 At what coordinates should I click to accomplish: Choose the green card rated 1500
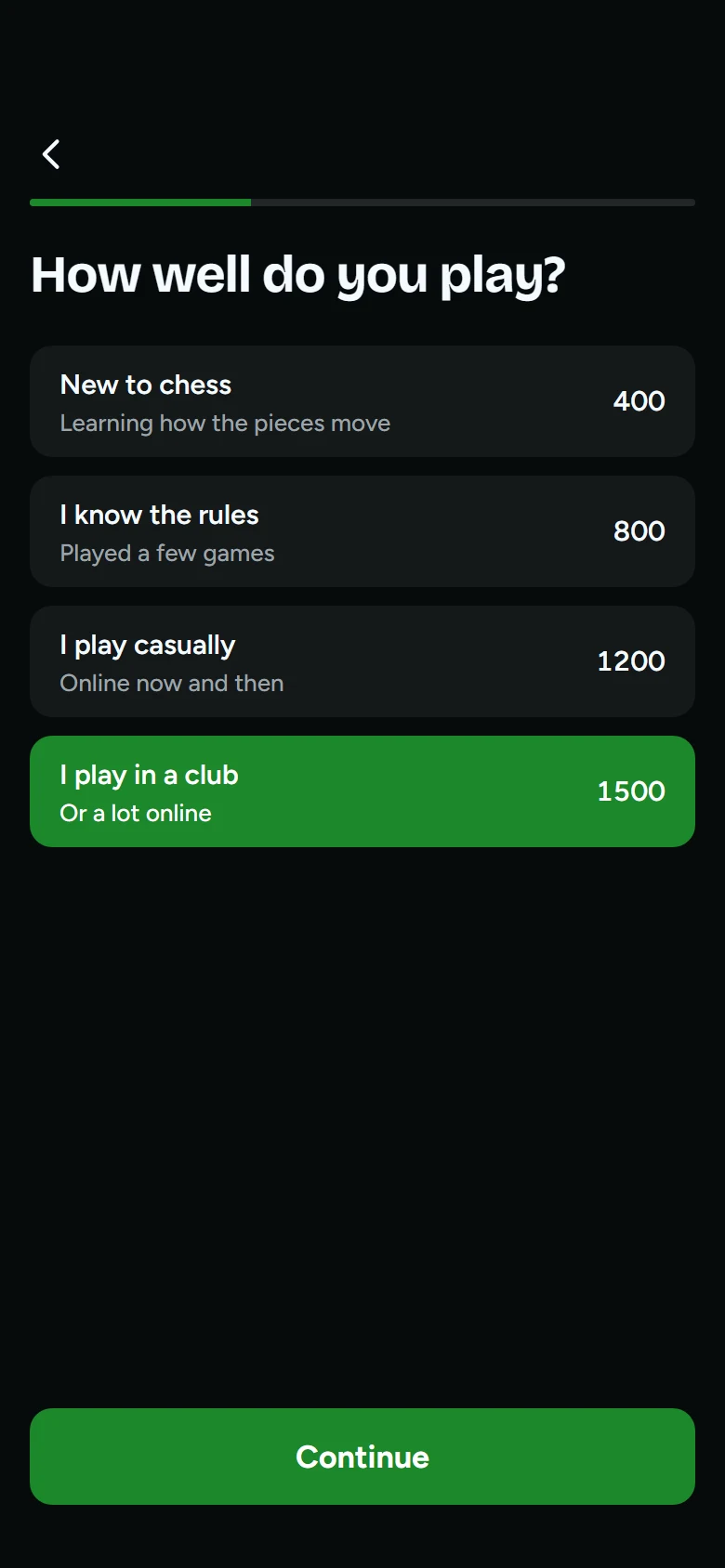362,791
